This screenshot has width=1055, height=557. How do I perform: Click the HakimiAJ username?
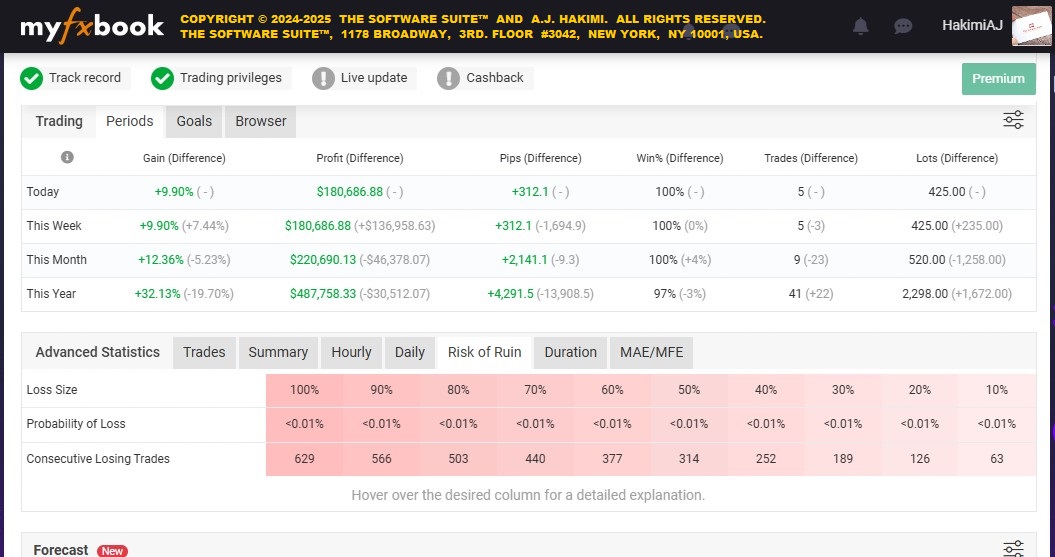coord(972,26)
